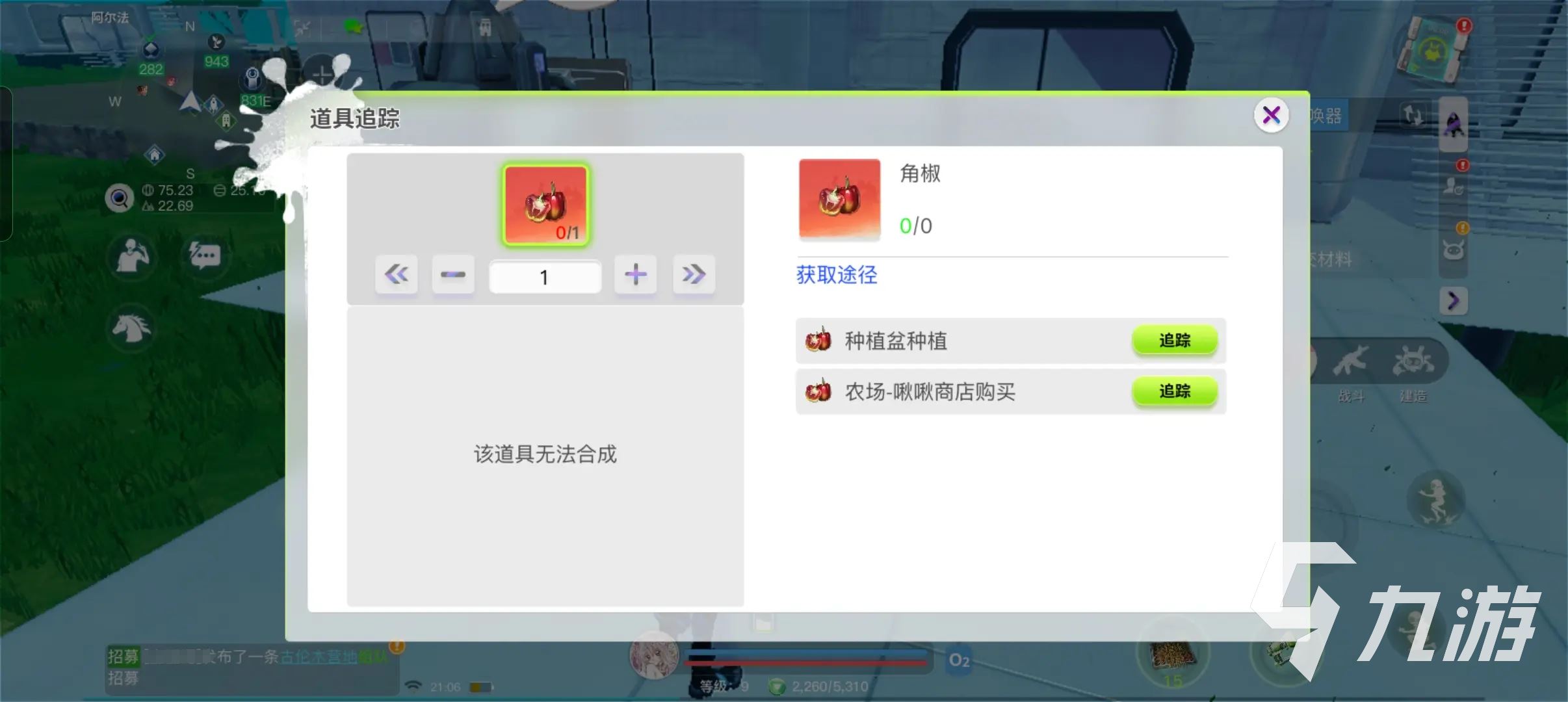Tap the home marker on minimap
Viewport: 1568px width, 702px height.
155,154
